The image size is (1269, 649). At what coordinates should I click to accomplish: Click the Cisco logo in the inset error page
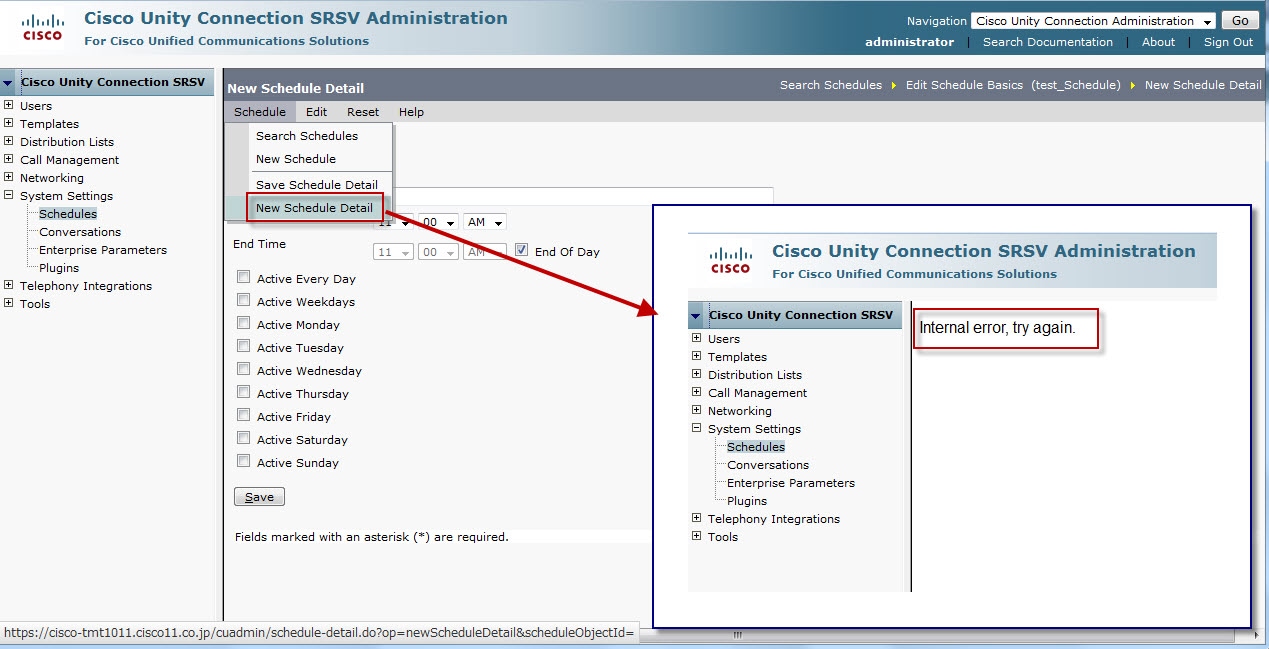coord(730,260)
